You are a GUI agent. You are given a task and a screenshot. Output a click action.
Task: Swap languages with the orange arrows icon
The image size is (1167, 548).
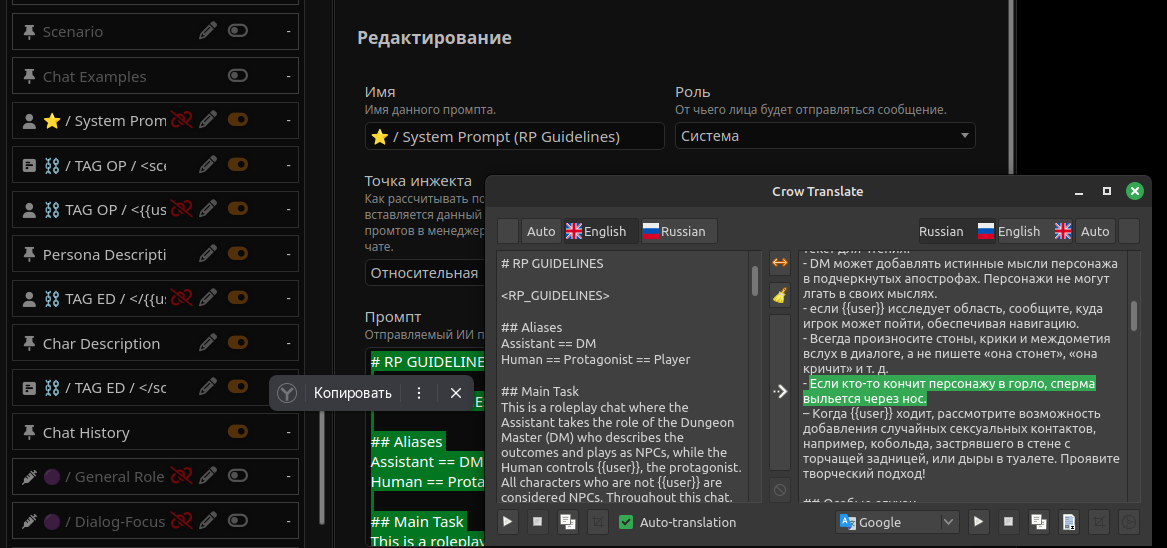(x=779, y=262)
